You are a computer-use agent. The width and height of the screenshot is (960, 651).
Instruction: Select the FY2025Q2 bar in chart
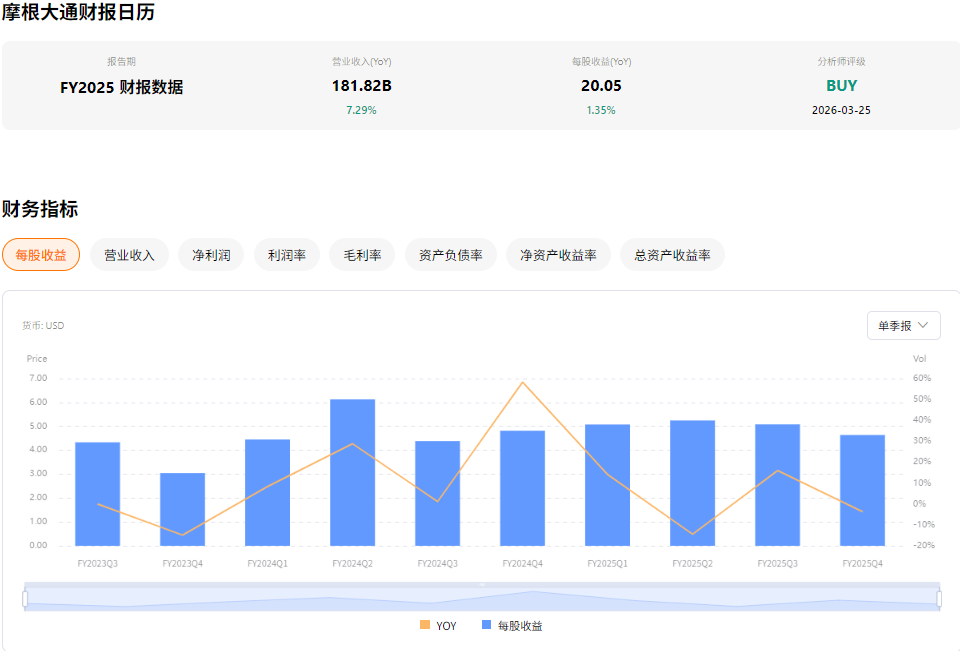(692, 483)
